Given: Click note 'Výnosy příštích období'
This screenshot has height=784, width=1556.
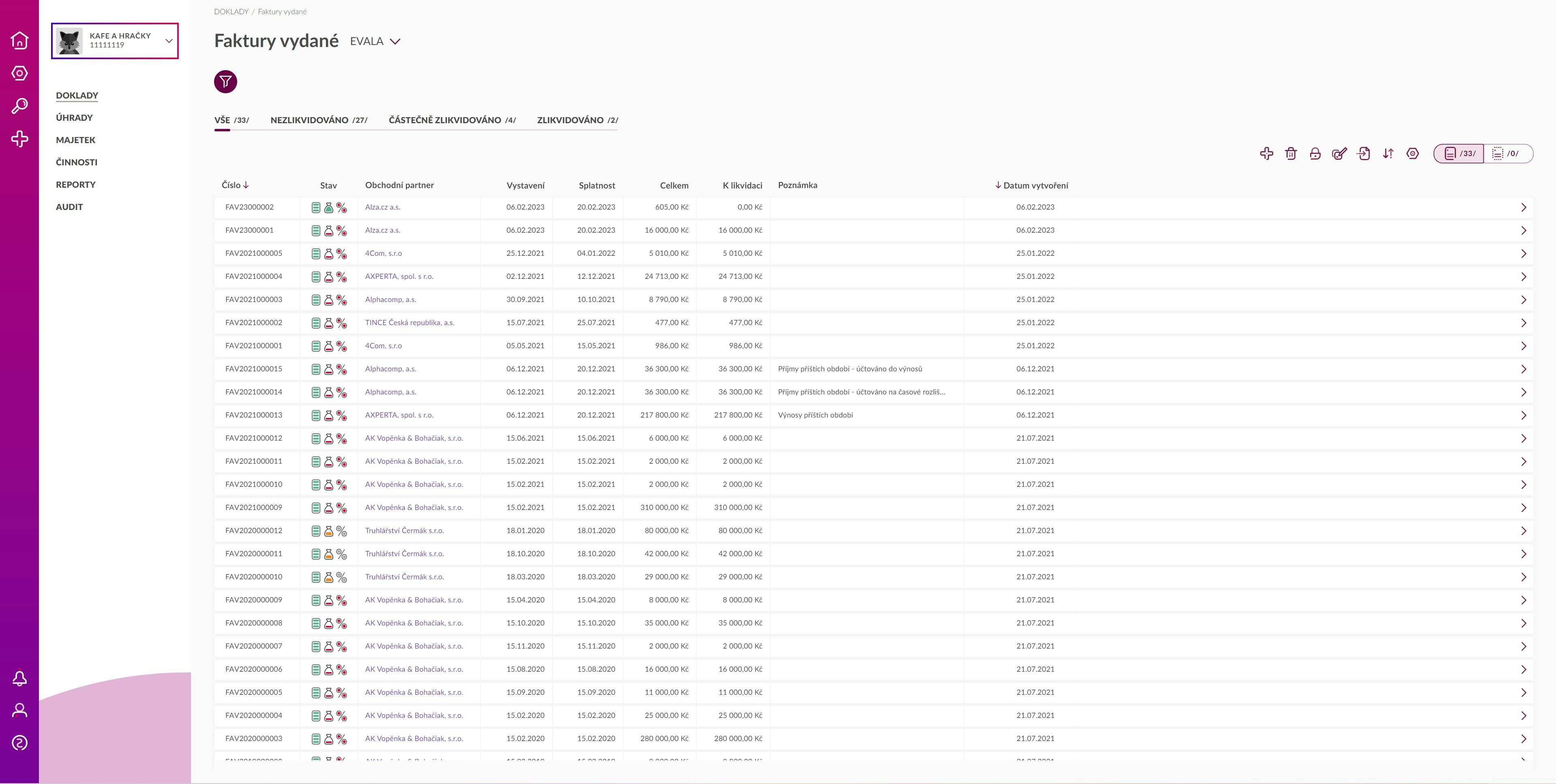Looking at the screenshot, I should pyautogui.click(x=815, y=415).
